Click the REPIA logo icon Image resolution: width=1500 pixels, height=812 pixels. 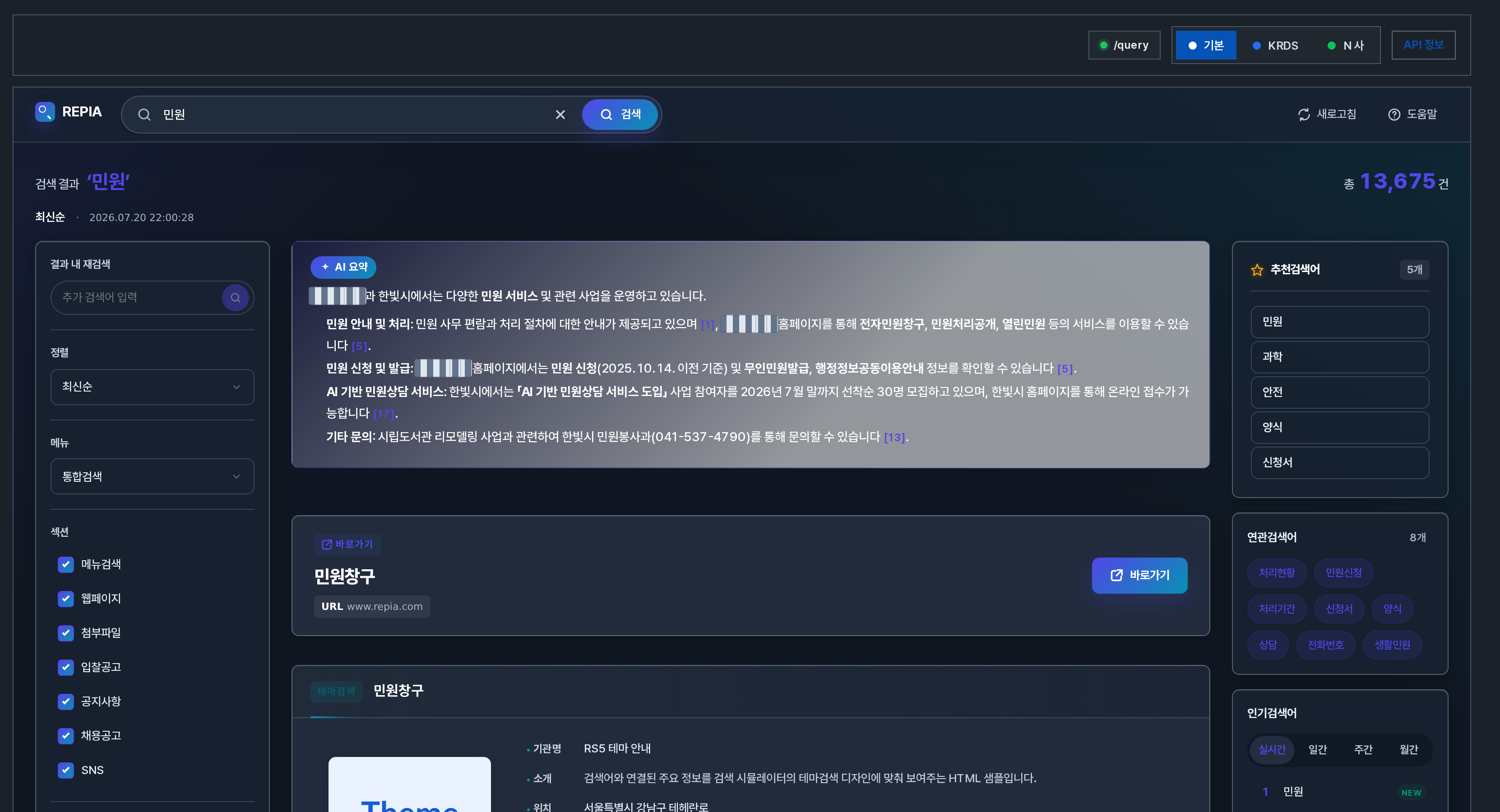[x=45, y=112]
